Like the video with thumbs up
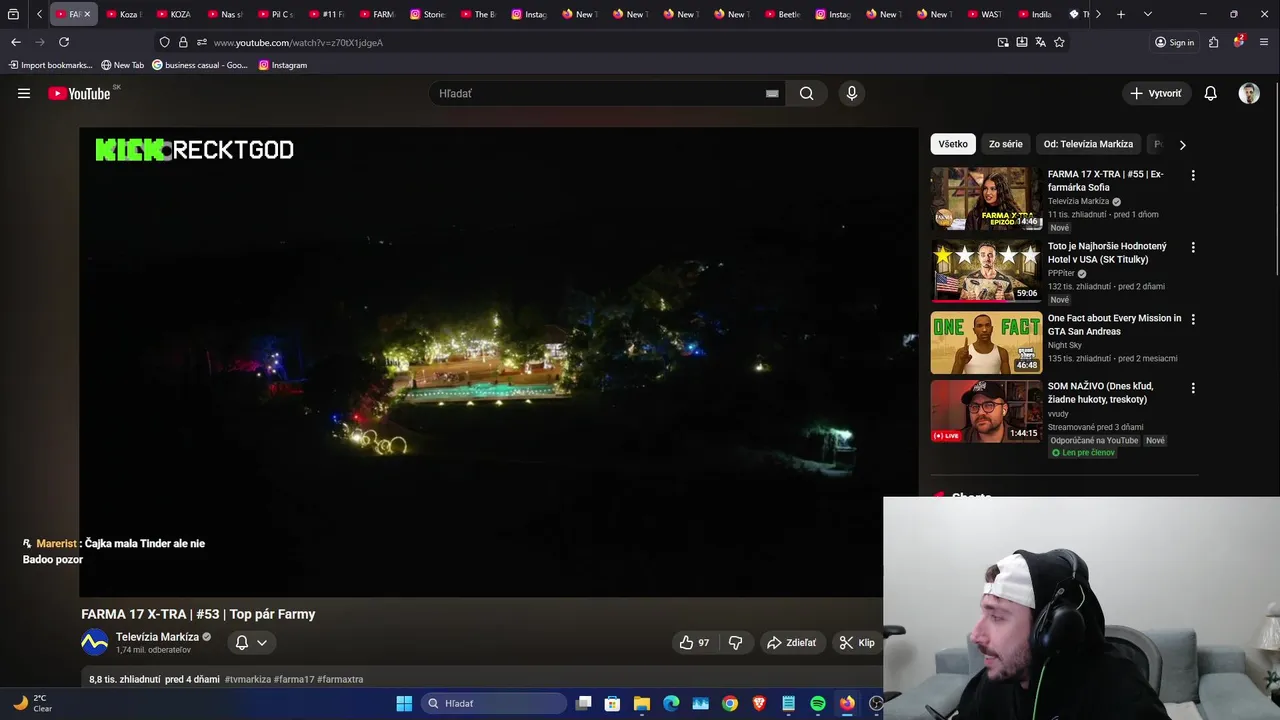Viewport: 1280px width, 720px height. click(695, 643)
